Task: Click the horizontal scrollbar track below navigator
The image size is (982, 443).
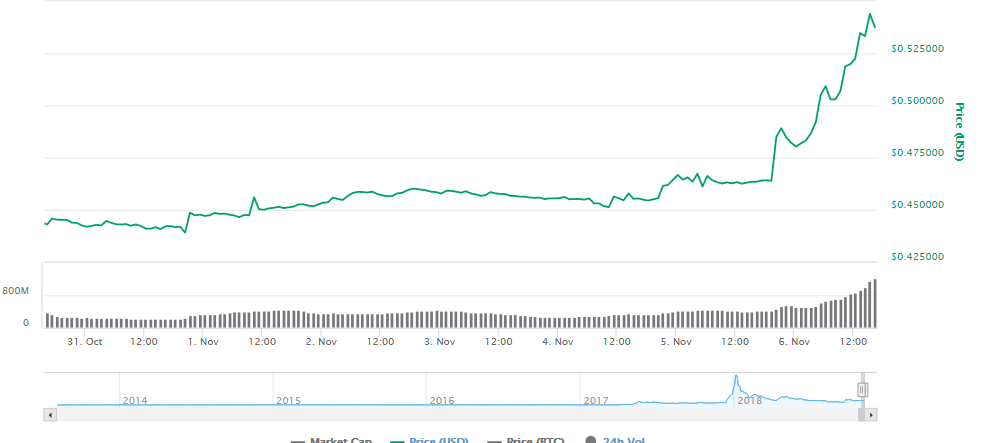Action: [450, 414]
